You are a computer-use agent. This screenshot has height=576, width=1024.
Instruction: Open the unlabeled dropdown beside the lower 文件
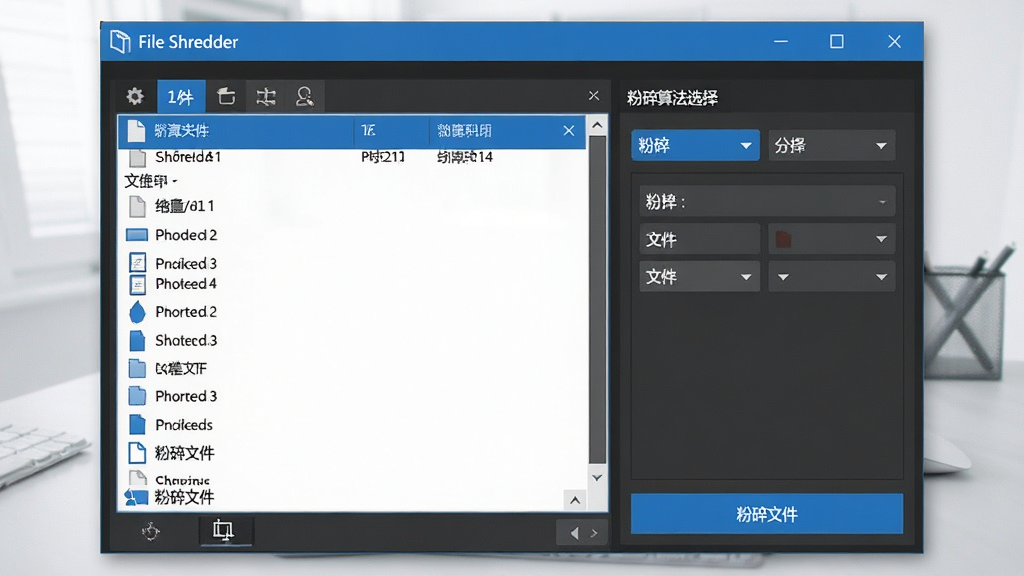(x=831, y=276)
